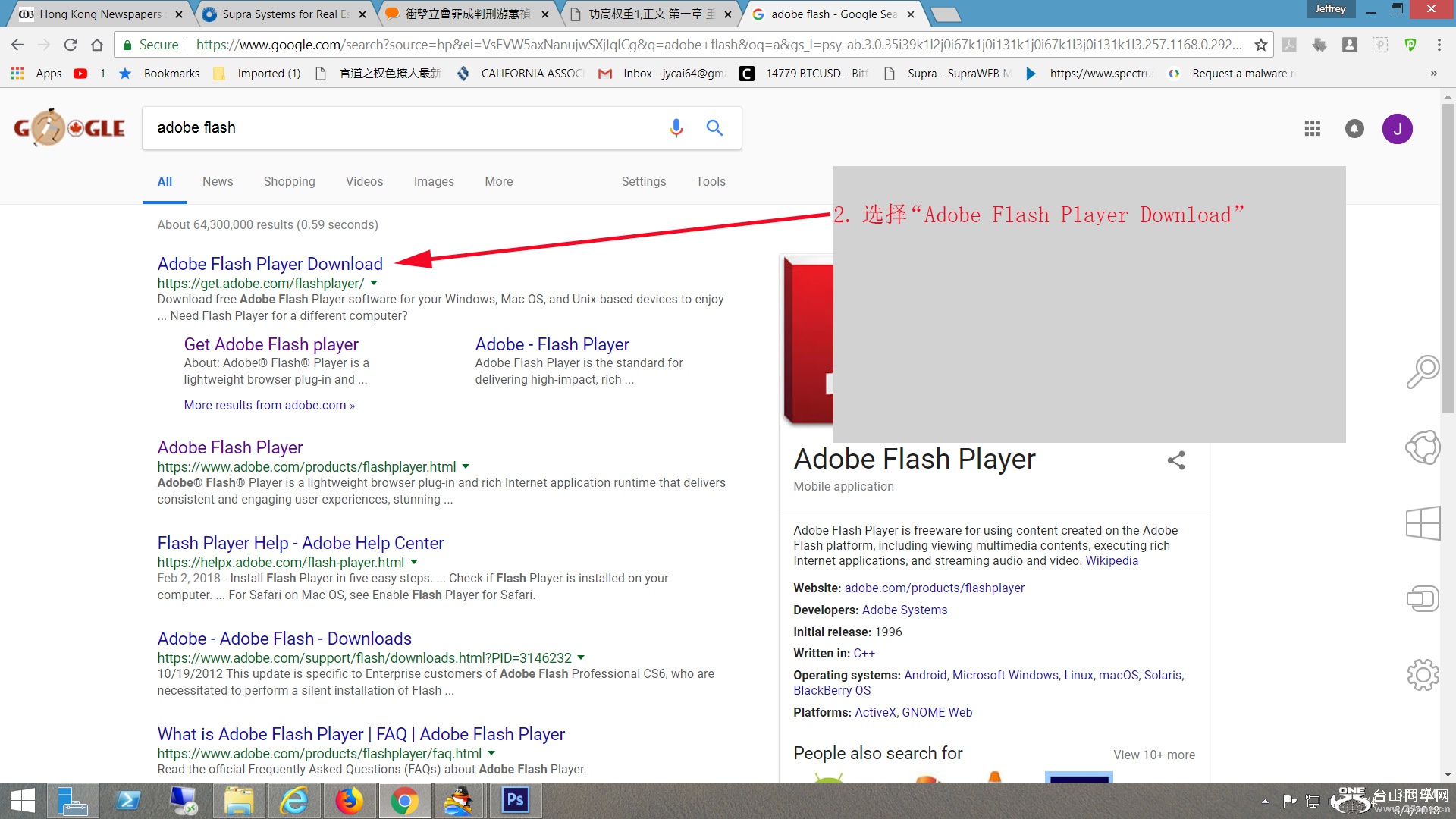
Task: Expand dropdown arrow beside helpx.adobe.com URL
Action: [414, 562]
